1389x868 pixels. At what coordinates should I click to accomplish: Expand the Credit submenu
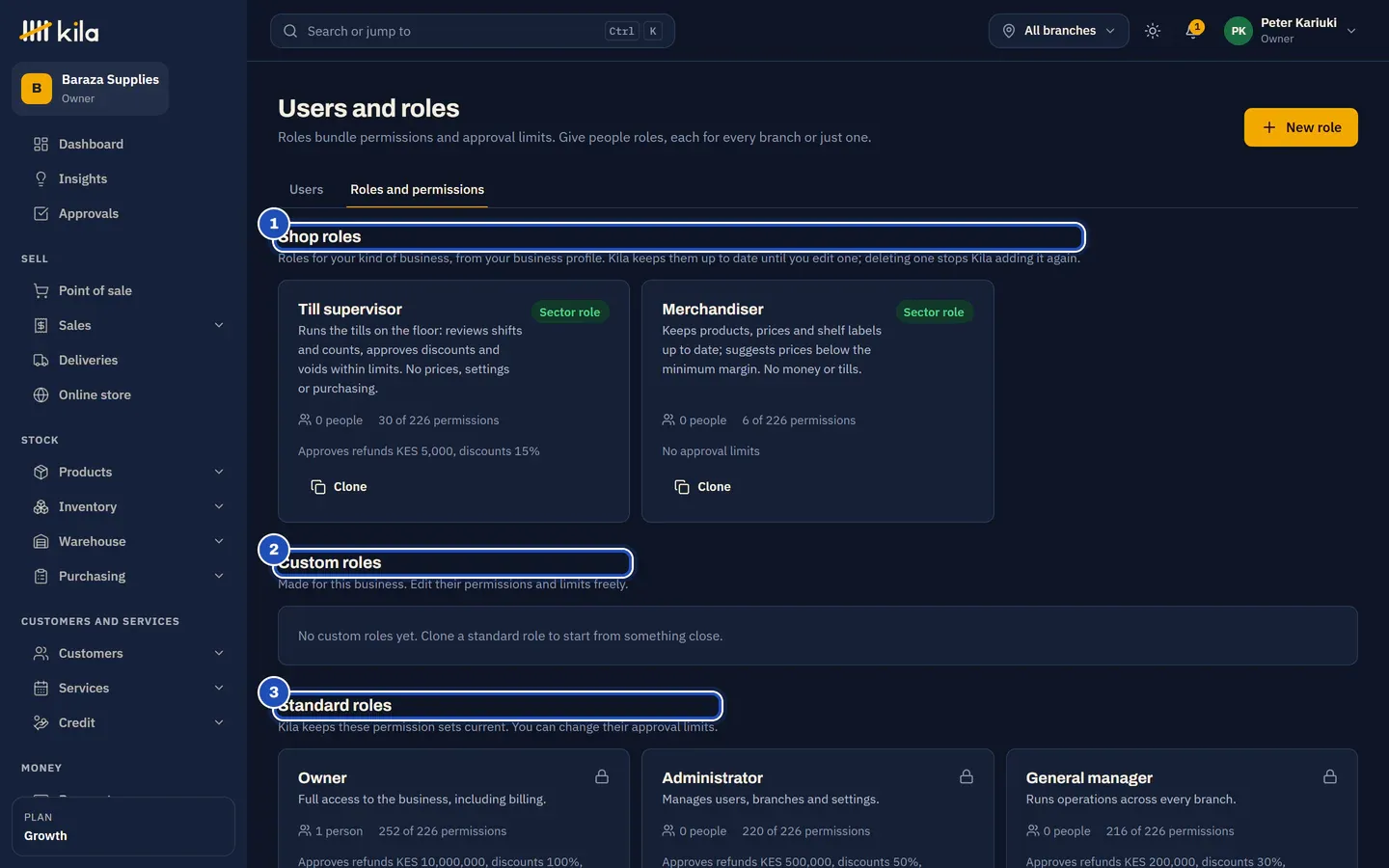pyautogui.click(x=219, y=722)
